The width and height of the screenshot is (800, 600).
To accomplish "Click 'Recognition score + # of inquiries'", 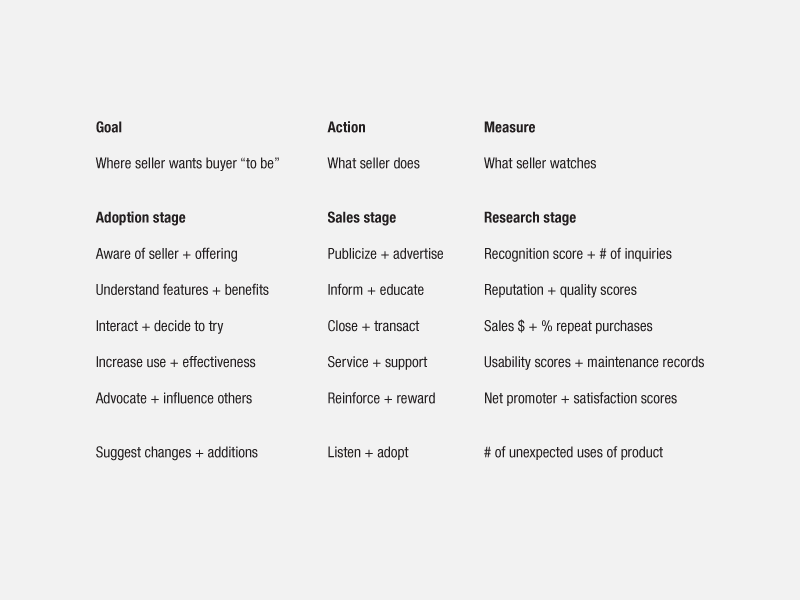I will click(x=578, y=254).
